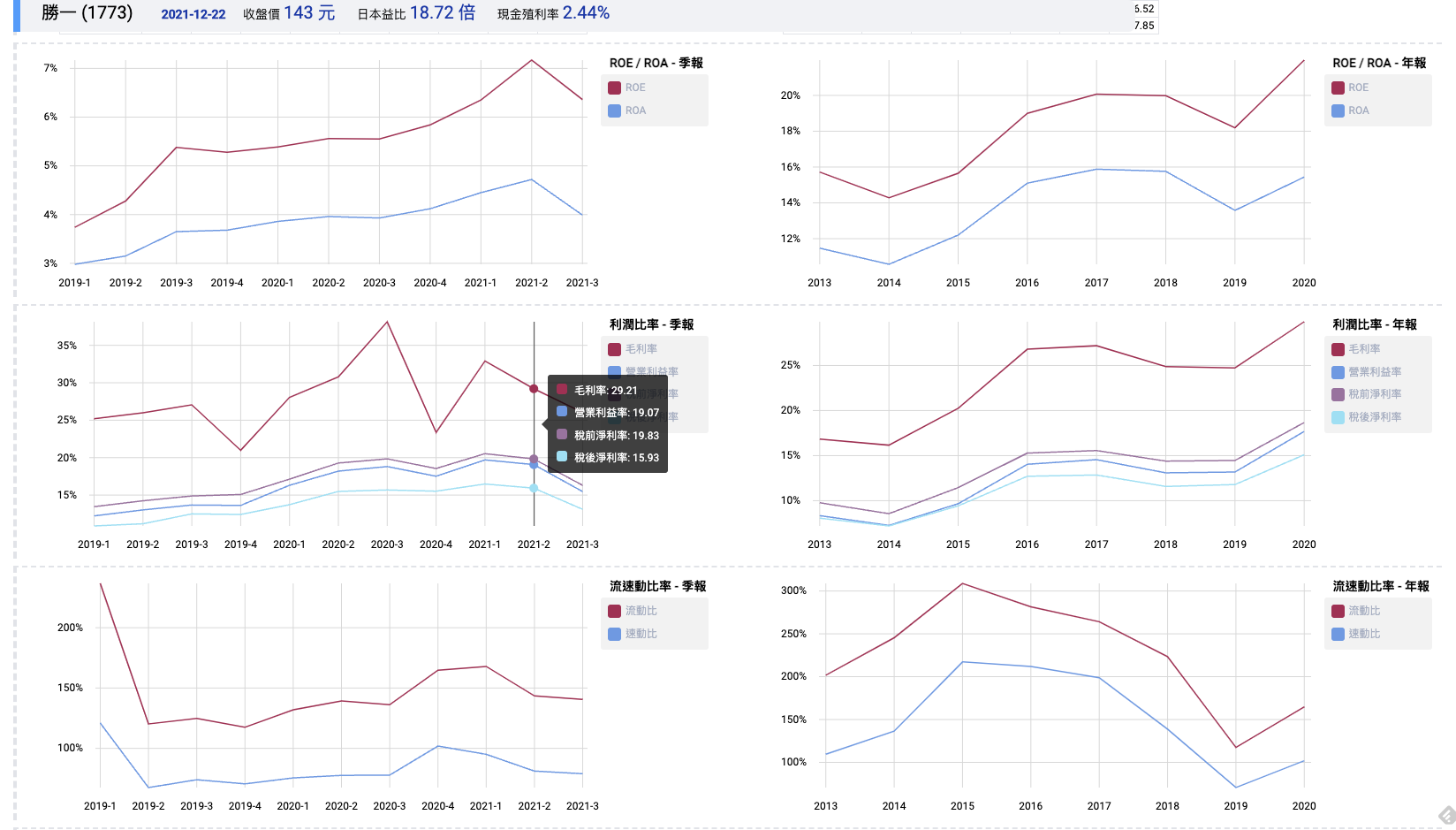Viewport: 1456px width, 830px height.
Task: Click 2020-3 label on quarterly 利潤比率 axis
Action: pyautogui.click(x=387, y=544)
